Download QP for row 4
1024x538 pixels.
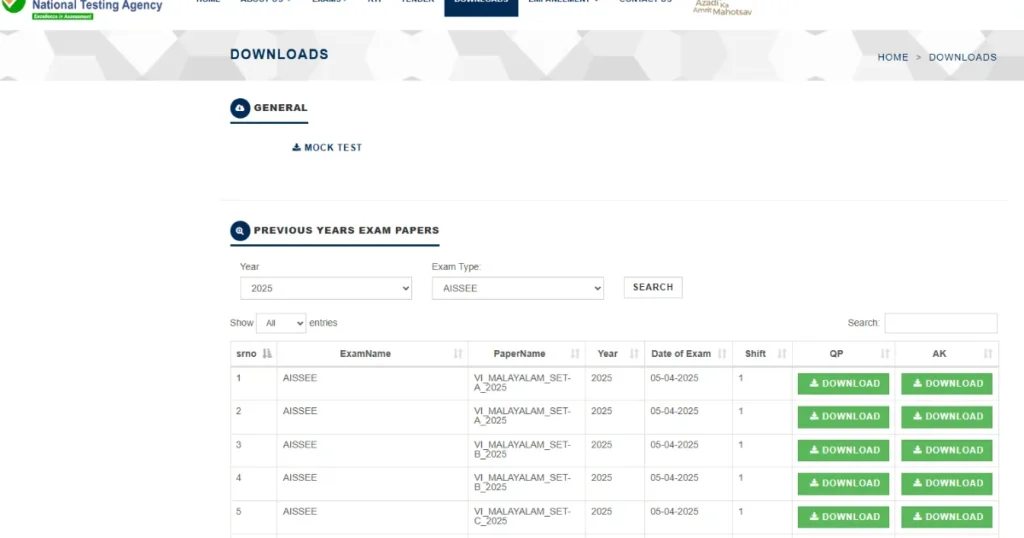(x=843, y=483)
